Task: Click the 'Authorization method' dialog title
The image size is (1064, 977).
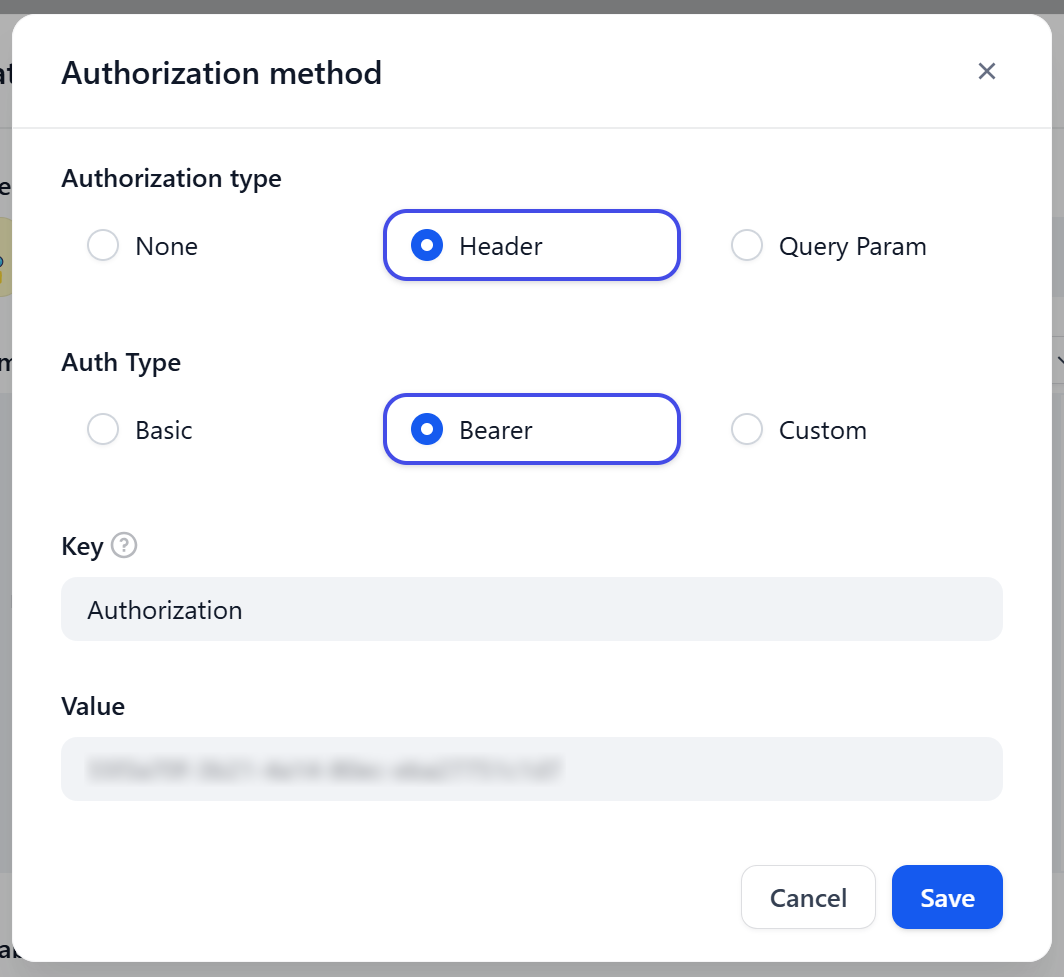Action: point(221,73)
